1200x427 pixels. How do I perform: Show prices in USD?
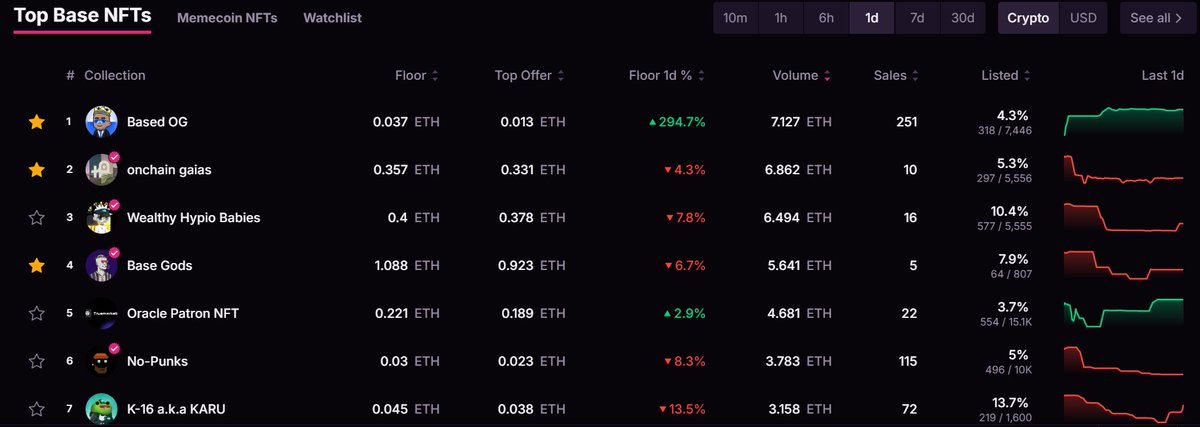click(1083, 18)
